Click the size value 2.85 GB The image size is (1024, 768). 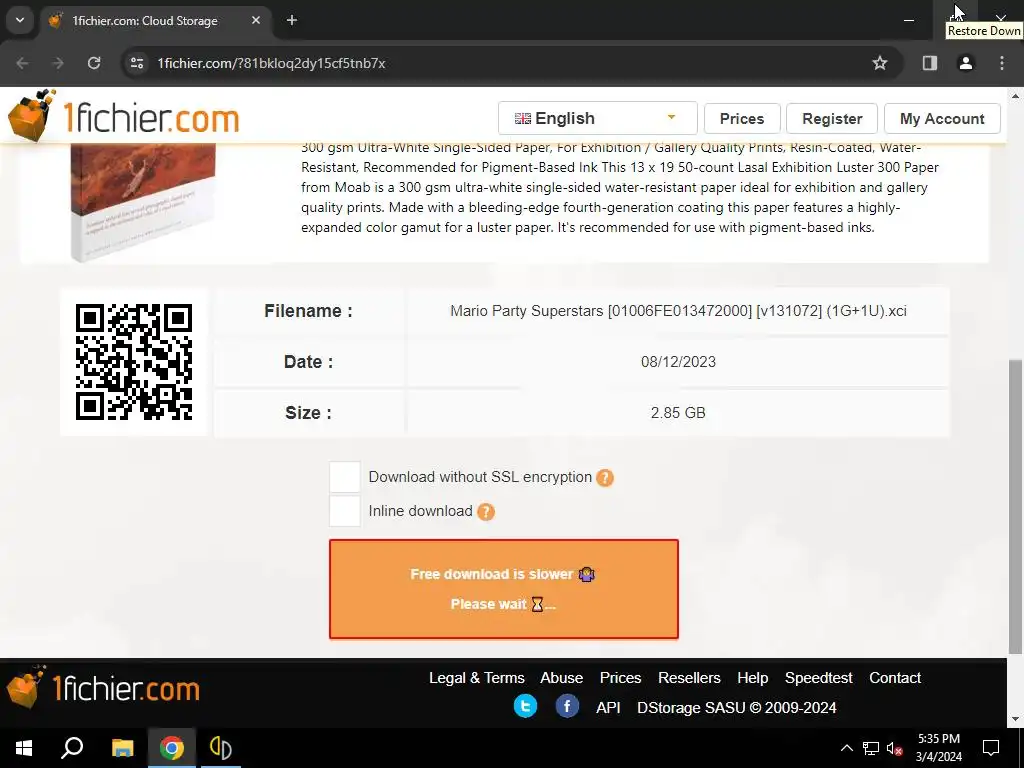pos(678,413)
